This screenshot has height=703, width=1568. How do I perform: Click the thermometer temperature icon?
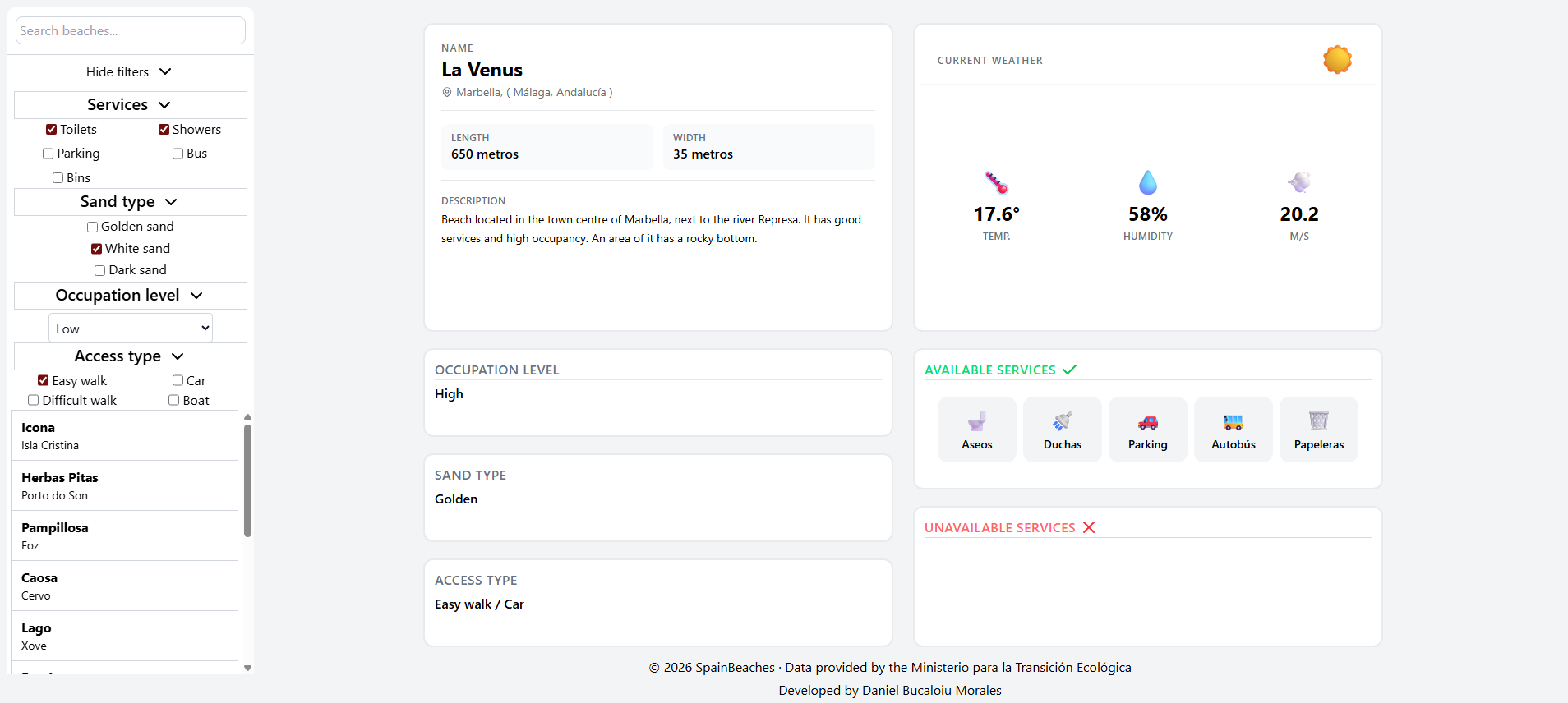click(x=996, y=182)
